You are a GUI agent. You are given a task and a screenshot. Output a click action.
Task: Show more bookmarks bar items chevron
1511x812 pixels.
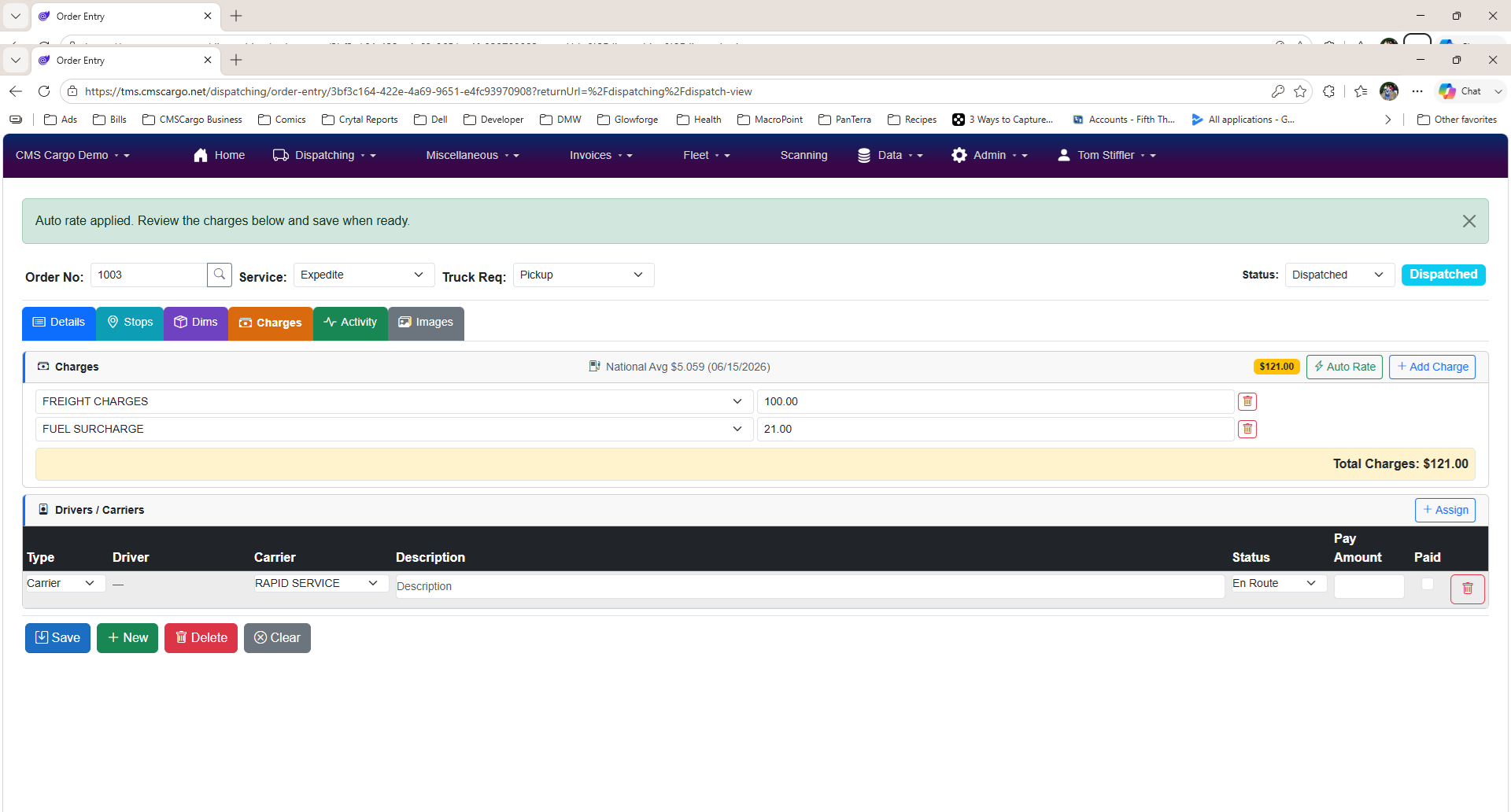pos(1387,120)
